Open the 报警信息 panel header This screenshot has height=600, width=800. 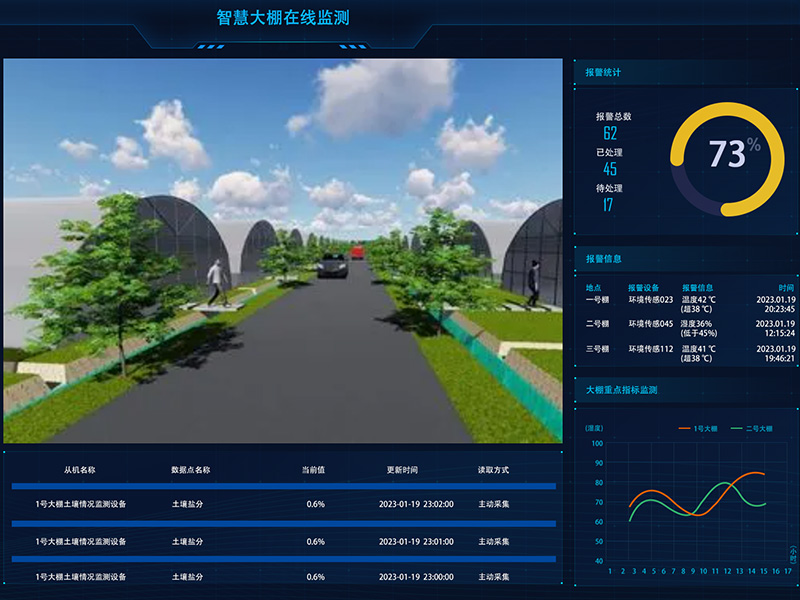click(x=603, y=259)
